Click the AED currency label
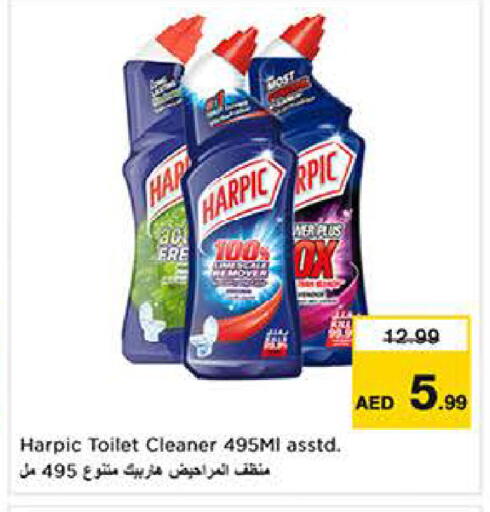The image size is (490, 512). (x=375, y=404)
